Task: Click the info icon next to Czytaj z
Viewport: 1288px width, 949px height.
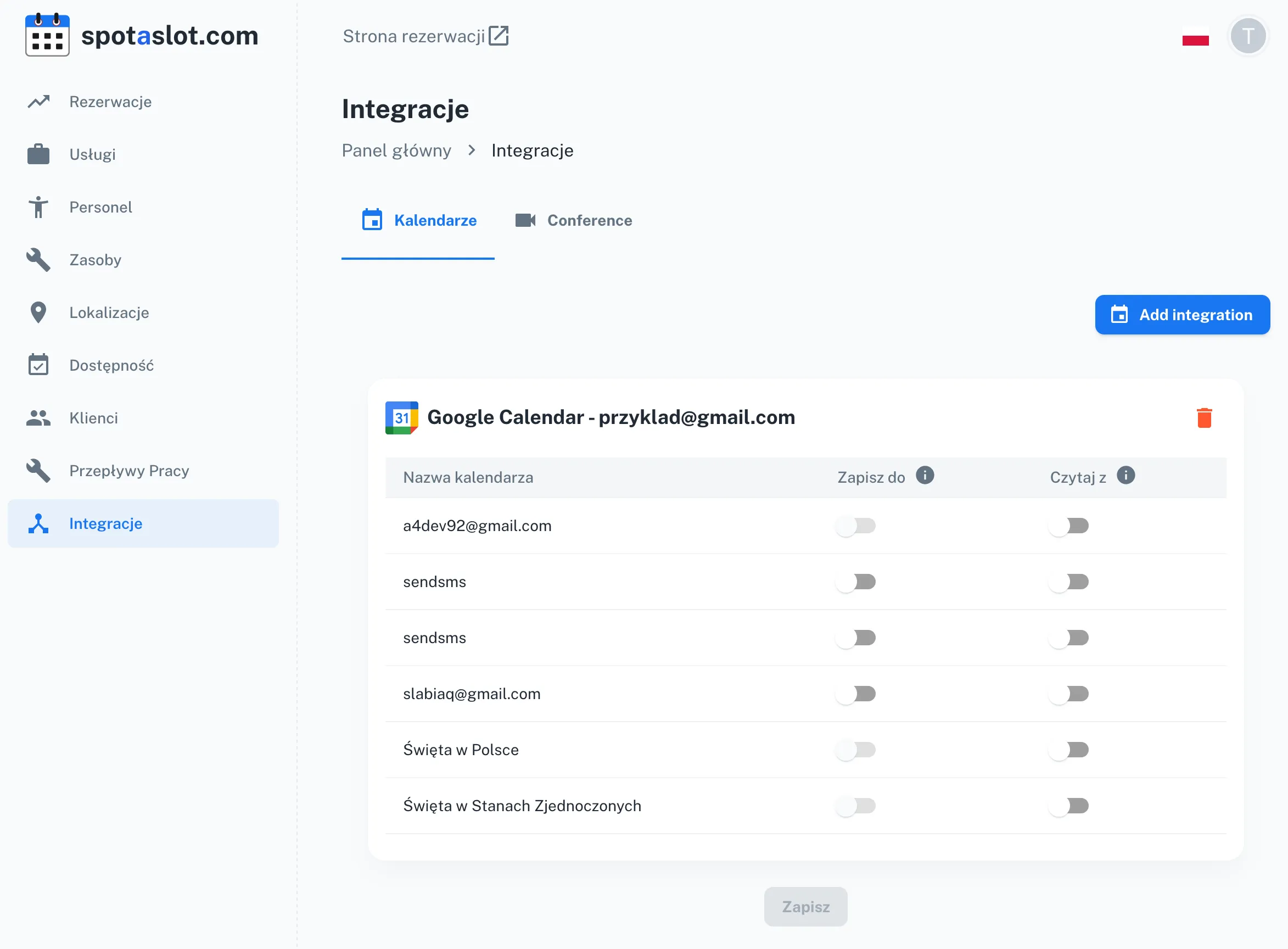Action: (x=1125, y=476)
